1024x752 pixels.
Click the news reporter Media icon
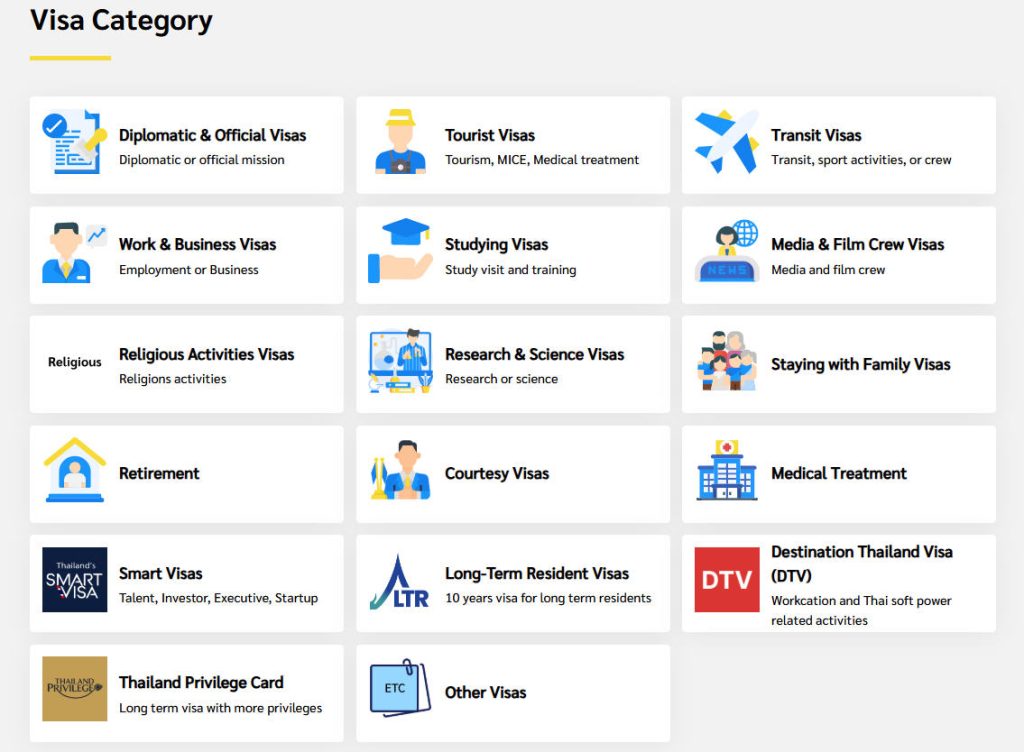pyautogui.click(x=726, y=251)
